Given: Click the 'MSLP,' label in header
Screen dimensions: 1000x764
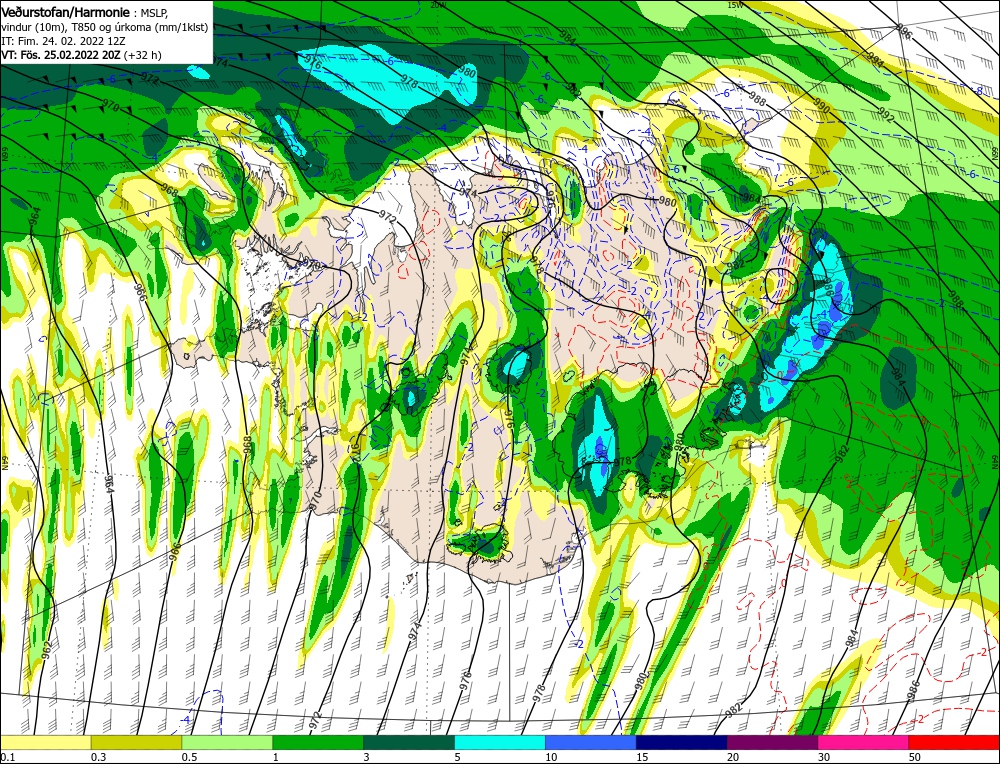Looking at the screenshot, I should [155, 13].
